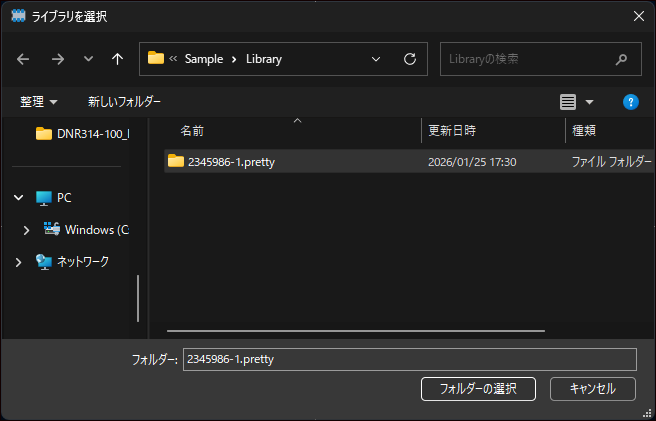Click the Forward navigation arrow
This screenshot has width=656, height=421.
tap(57, 59)
